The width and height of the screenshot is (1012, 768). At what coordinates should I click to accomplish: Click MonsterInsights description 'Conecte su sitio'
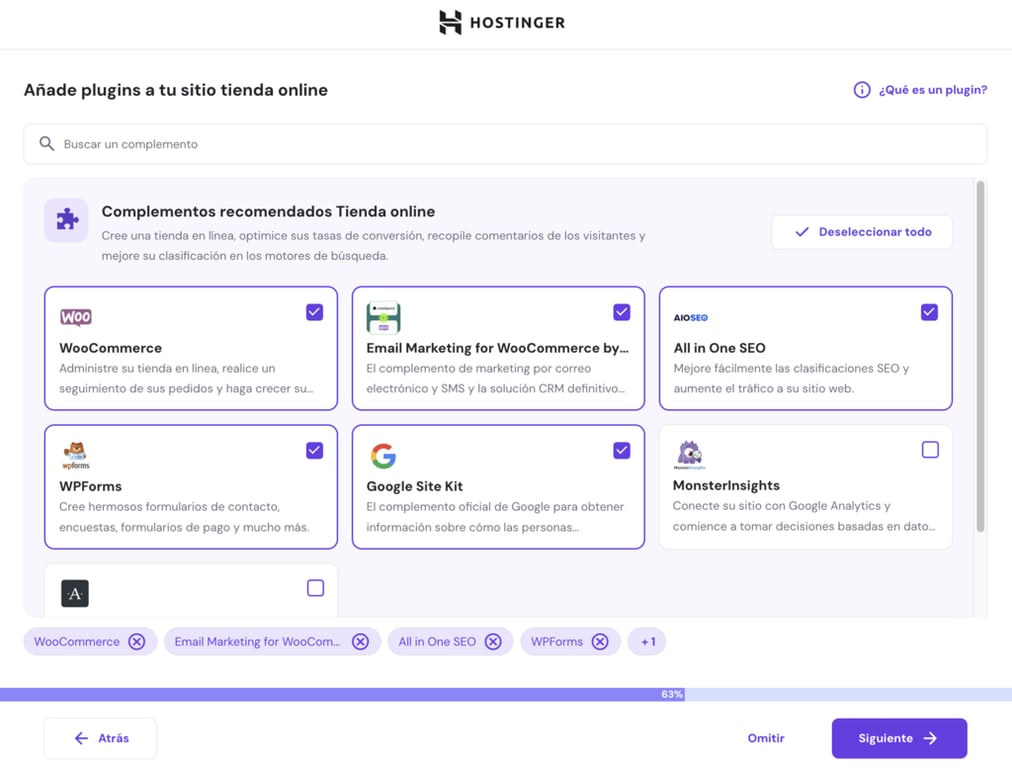(804, 516)
